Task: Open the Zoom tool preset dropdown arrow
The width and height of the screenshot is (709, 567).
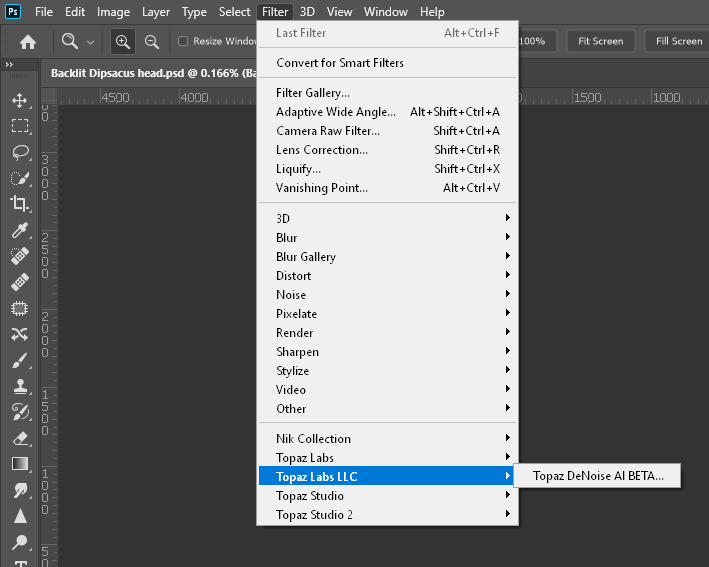Action: [x=90, y=42]
